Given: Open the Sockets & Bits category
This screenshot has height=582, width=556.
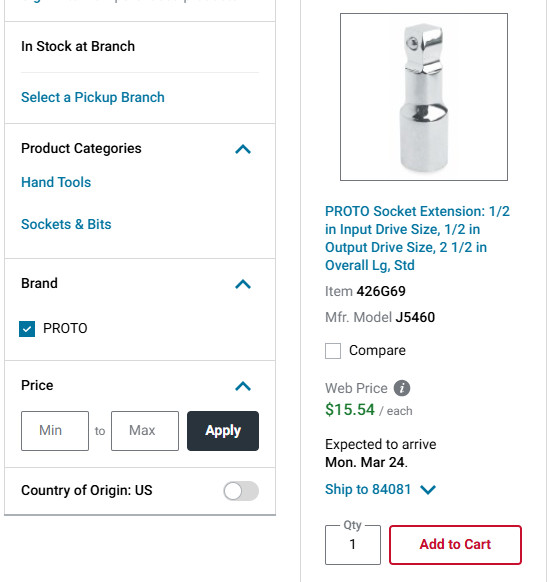Looking at the screenshot, I should point(66,224).
